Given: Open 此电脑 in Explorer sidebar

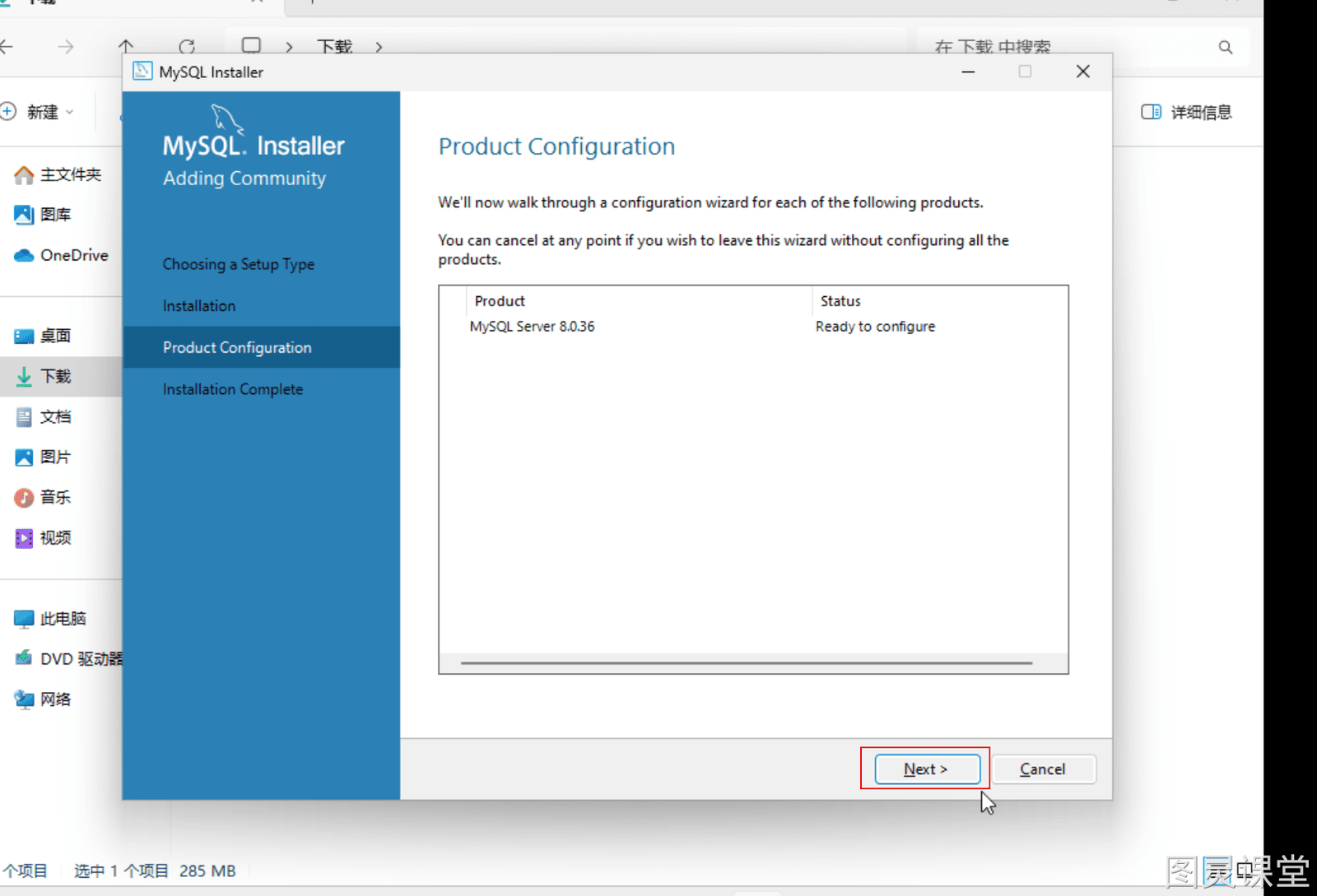Looking at the screenshot, I should coord(63,618).
